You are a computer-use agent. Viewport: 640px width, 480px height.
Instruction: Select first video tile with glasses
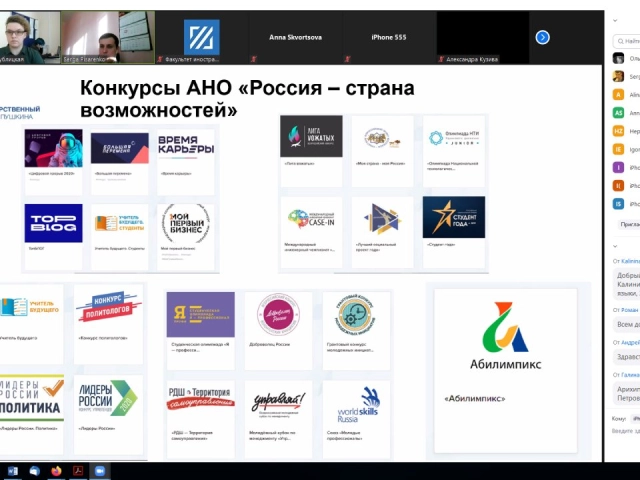30,37
